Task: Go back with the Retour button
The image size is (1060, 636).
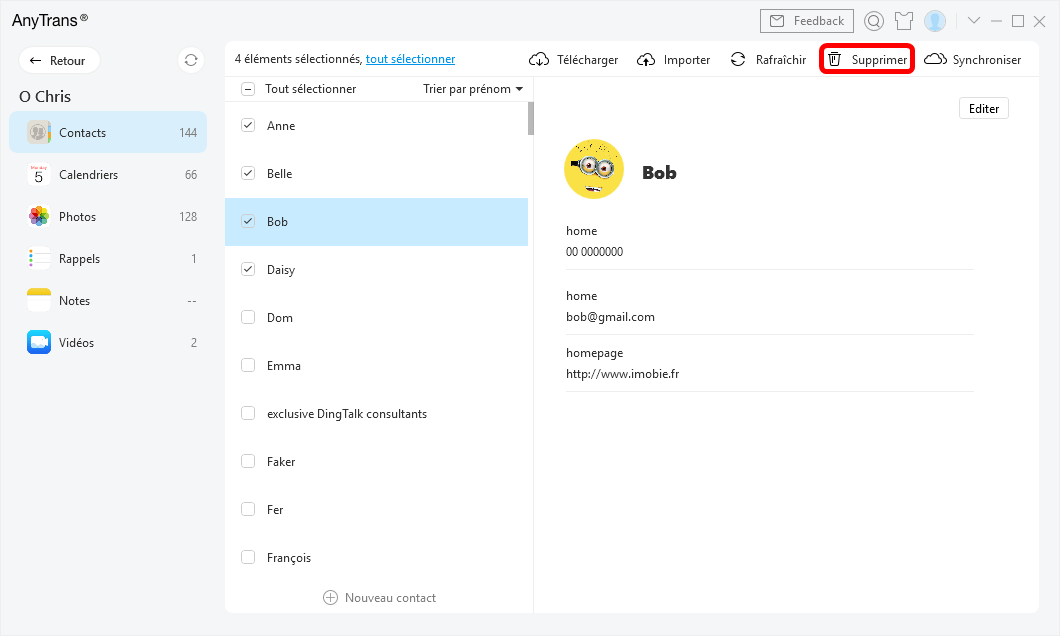Action: (x=59, y=60)
